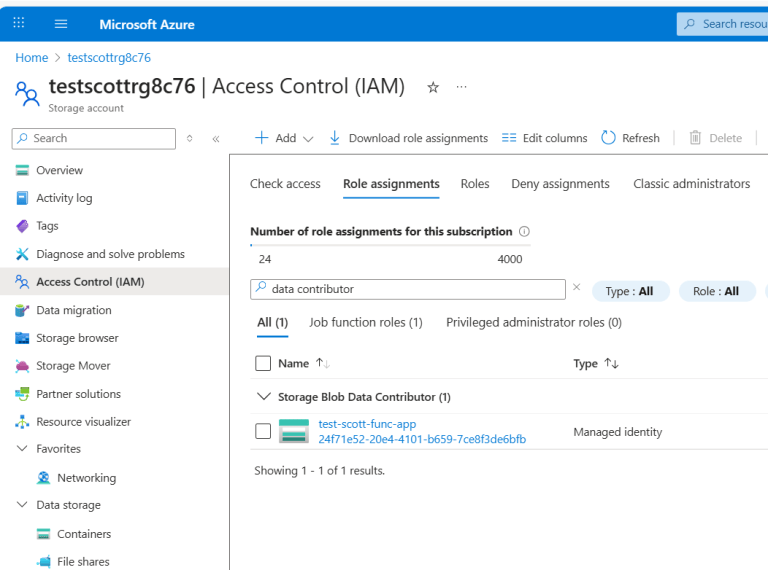The width and height of the screenshot is (768, 570).
Task: Click the Storage Mover icon
Action: (x=22, y=366)
